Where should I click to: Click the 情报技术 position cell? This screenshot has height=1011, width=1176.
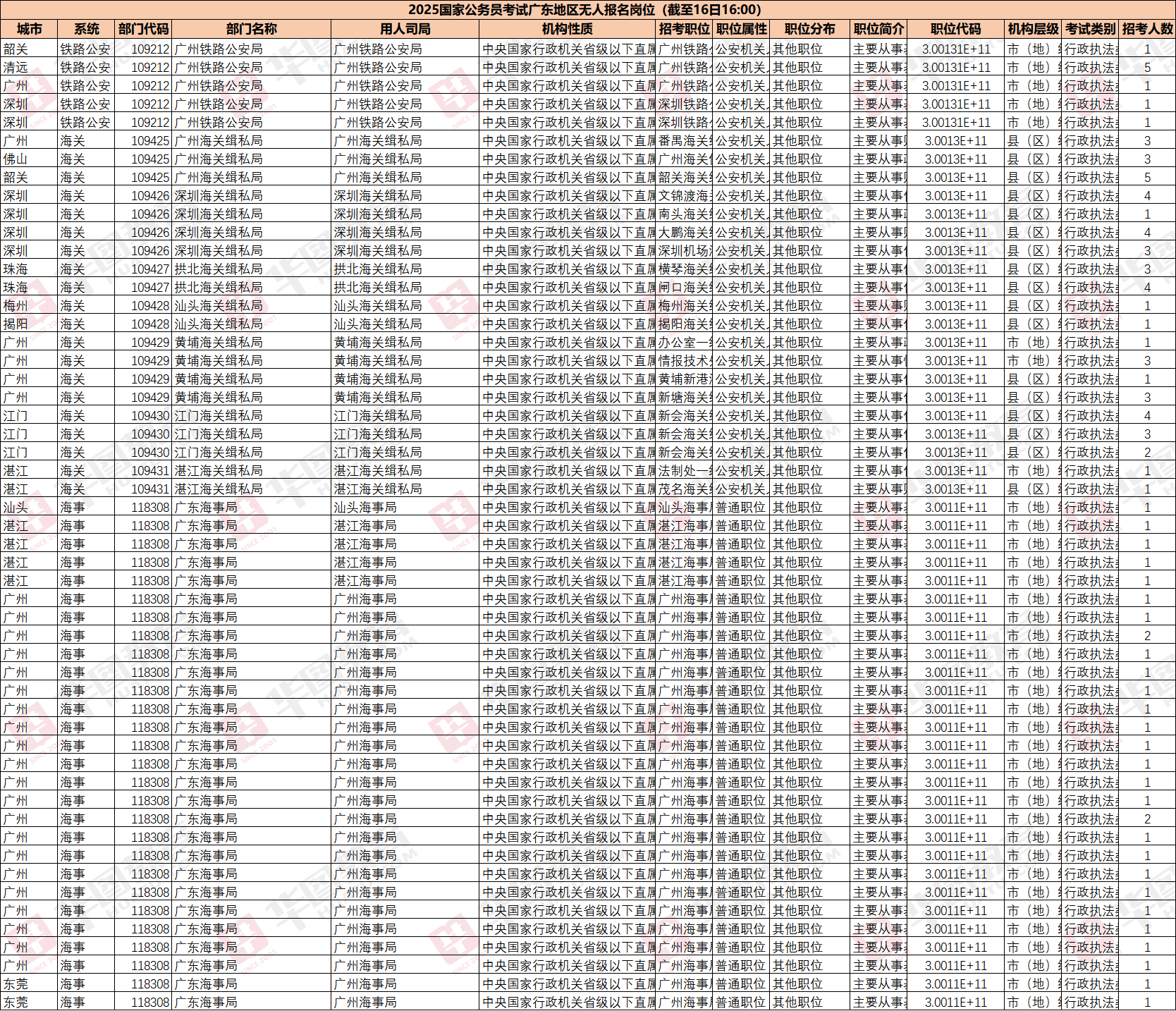[x=685, y=361]
